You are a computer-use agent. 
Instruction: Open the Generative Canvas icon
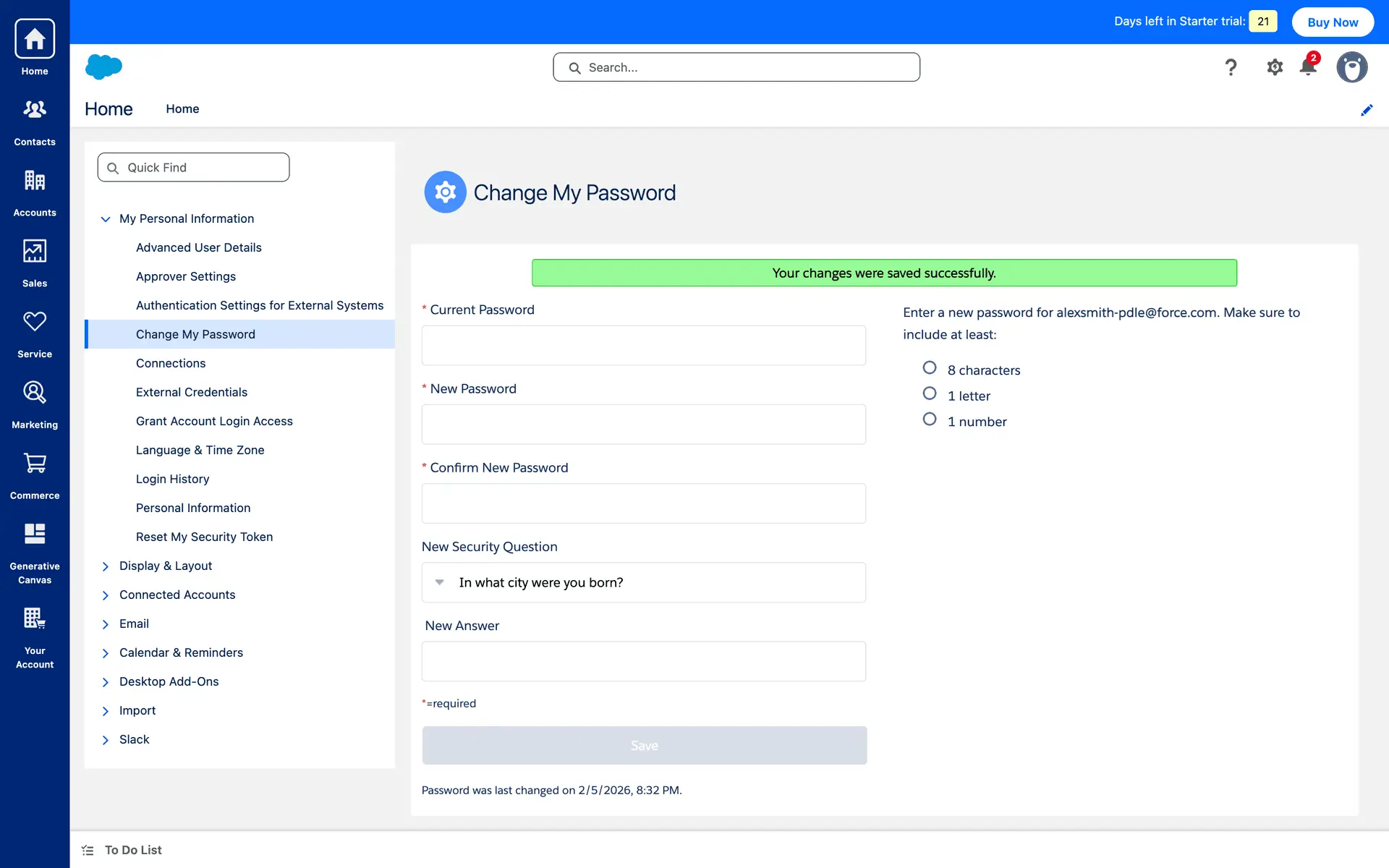tap(35, 534)
